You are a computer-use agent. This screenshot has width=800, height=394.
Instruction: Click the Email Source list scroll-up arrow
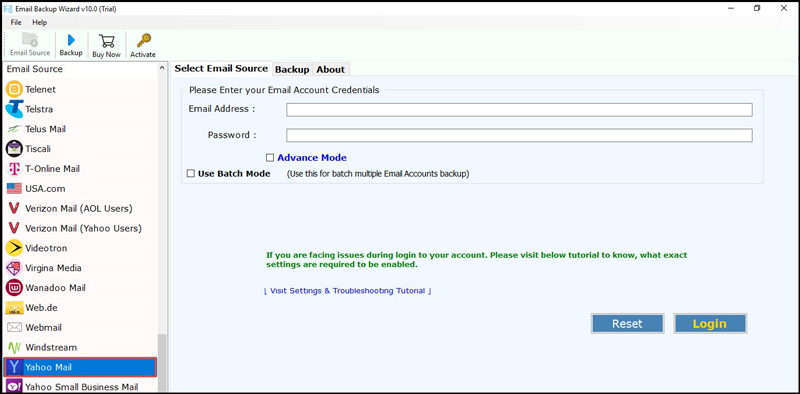pyautogui.click(x=162, y=68)
